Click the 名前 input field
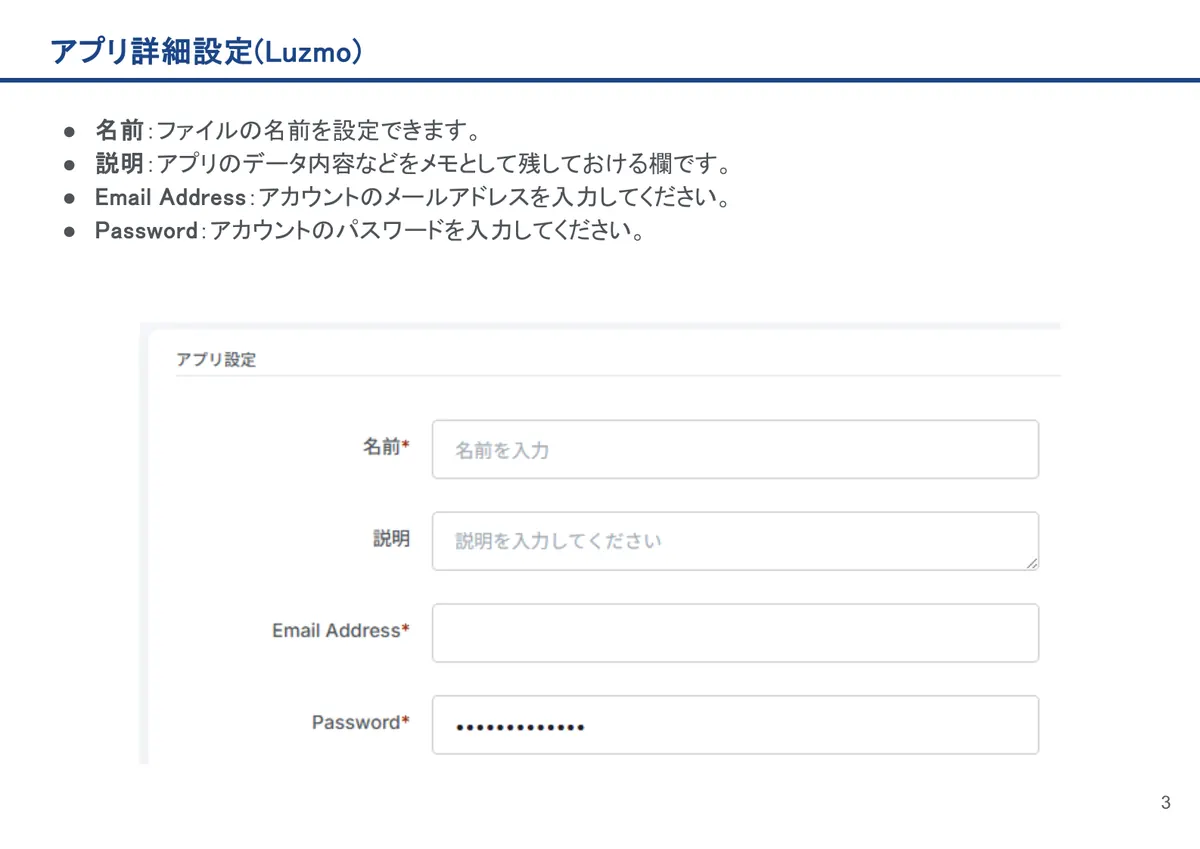Viewport: 1200px width, 849px height. point(735,449)
